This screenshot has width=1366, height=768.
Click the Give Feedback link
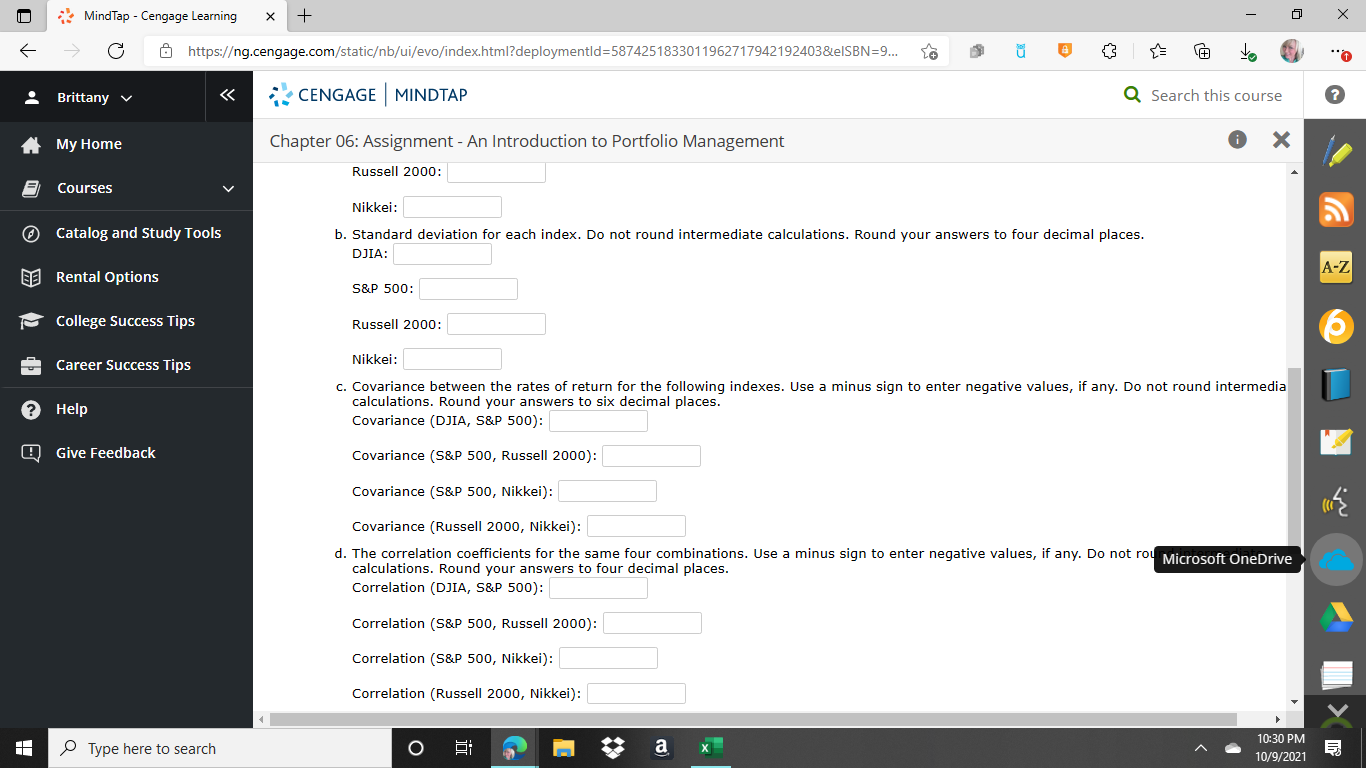106,452
